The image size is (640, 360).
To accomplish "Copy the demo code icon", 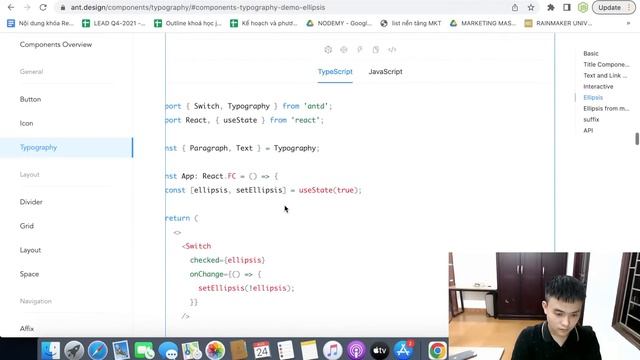I will pyautogui.click(x=376, y=50).
